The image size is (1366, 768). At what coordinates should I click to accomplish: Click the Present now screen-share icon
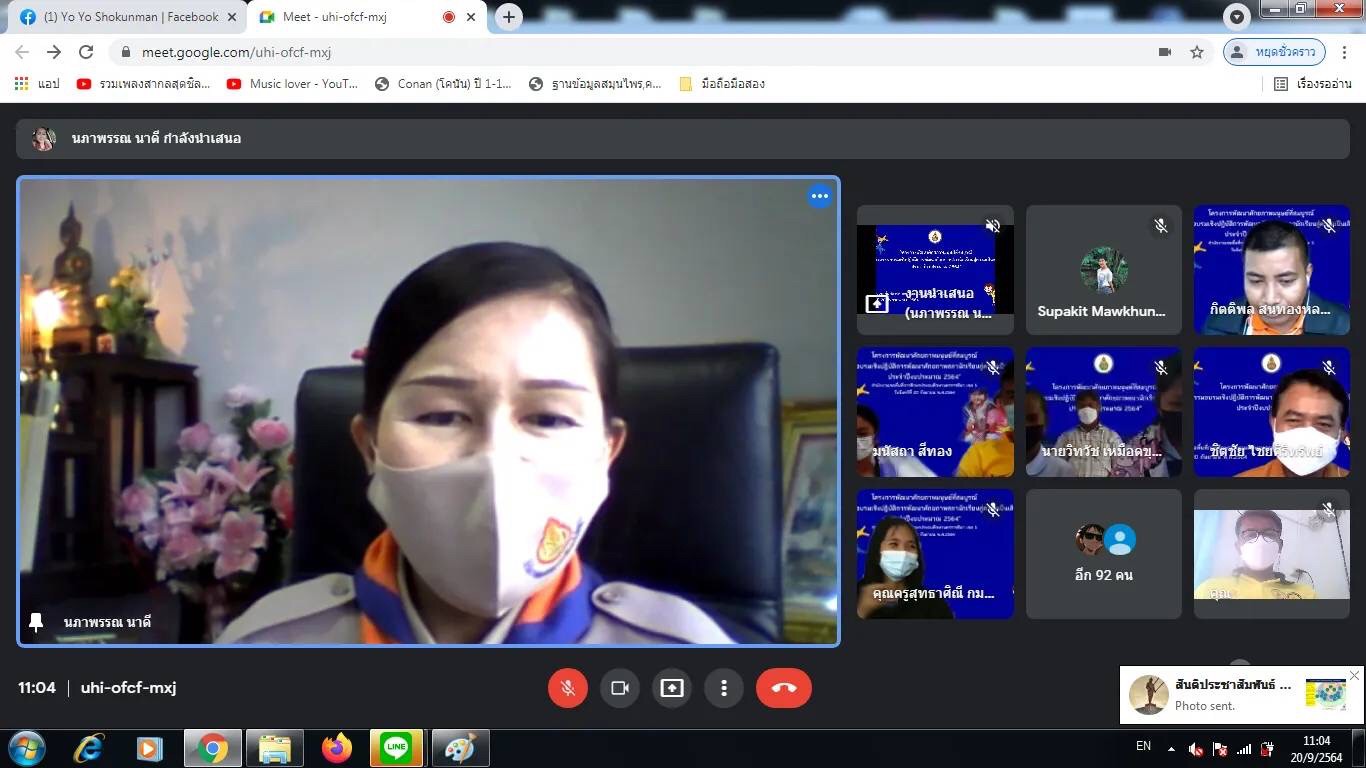671,688
